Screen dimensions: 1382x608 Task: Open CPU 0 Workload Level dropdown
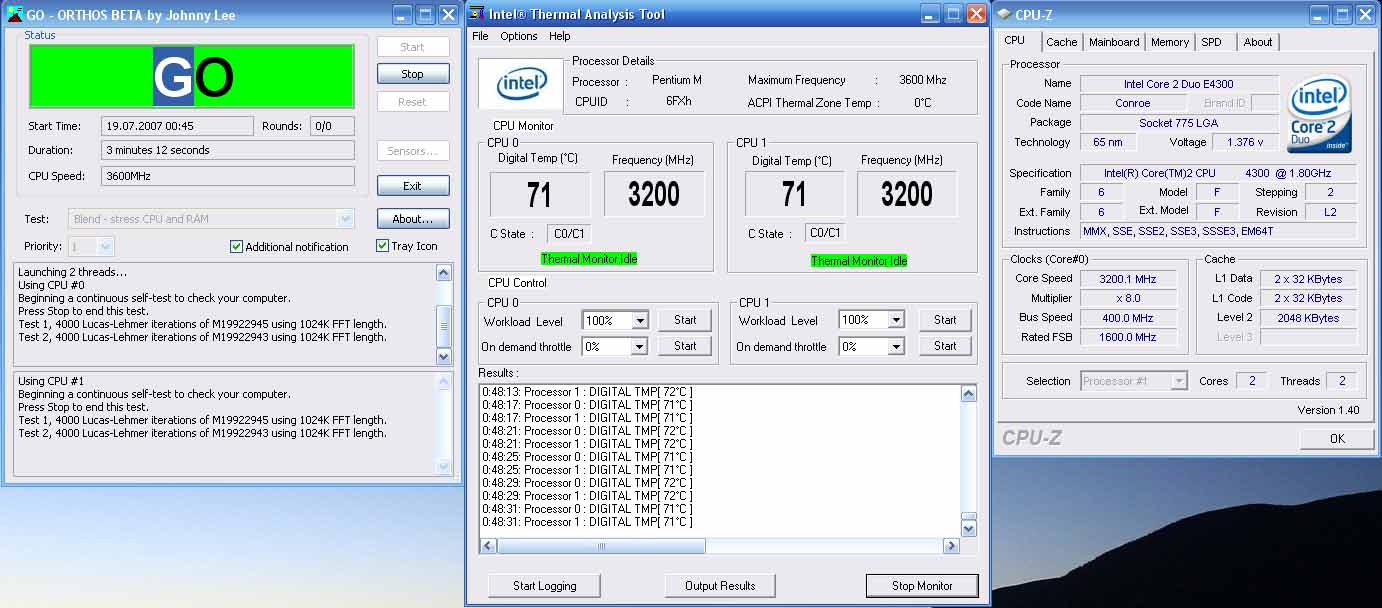click(x=640, y=321)
